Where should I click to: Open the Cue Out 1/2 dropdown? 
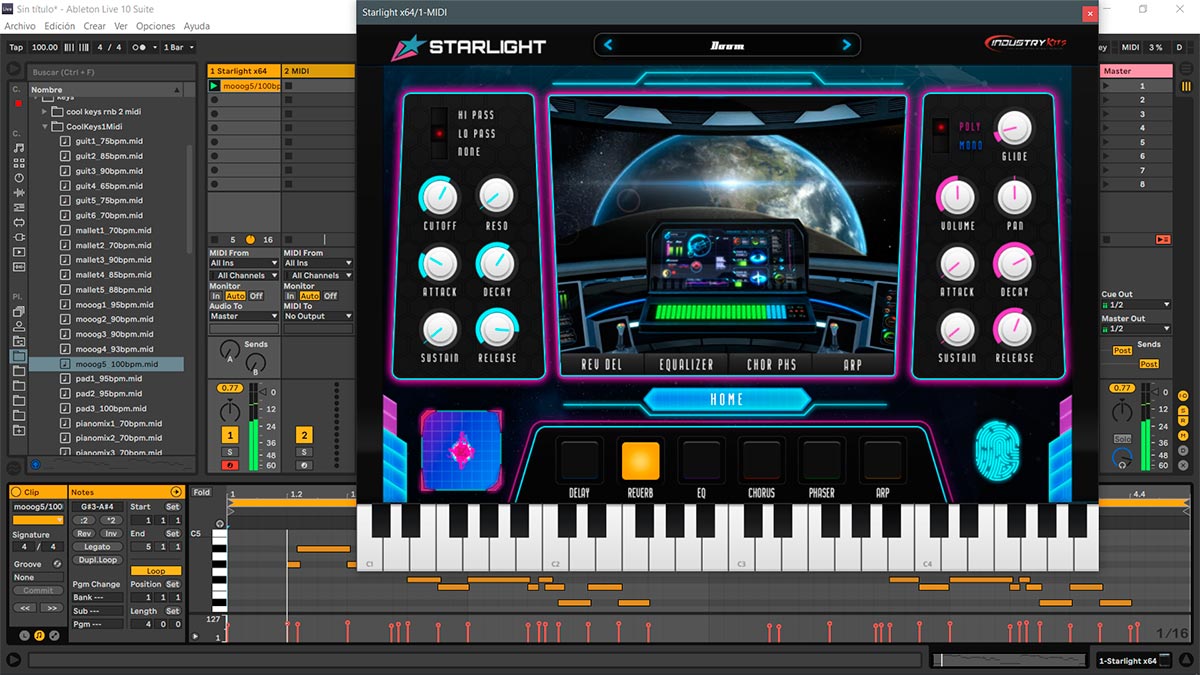pyautogui.click(x=1135, y=305)
